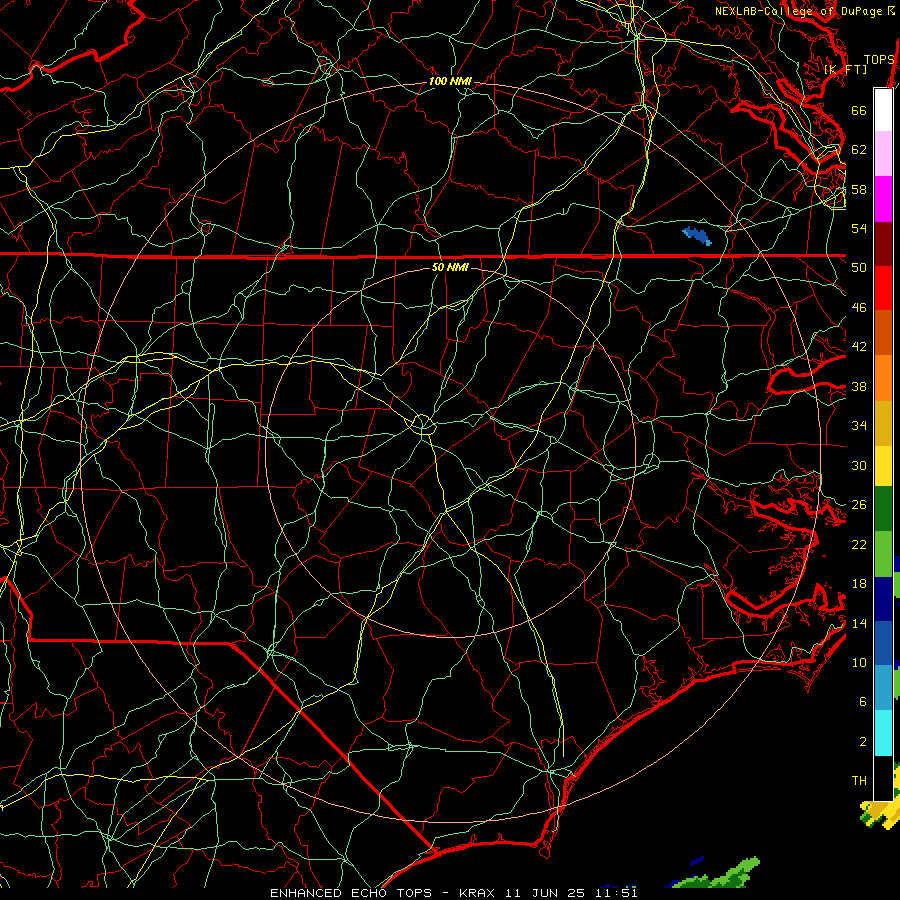The image size is (900, 900).
Task: Select the yellow legend swatch near 30
Action: pyautogui.click(x=883, y=465)
